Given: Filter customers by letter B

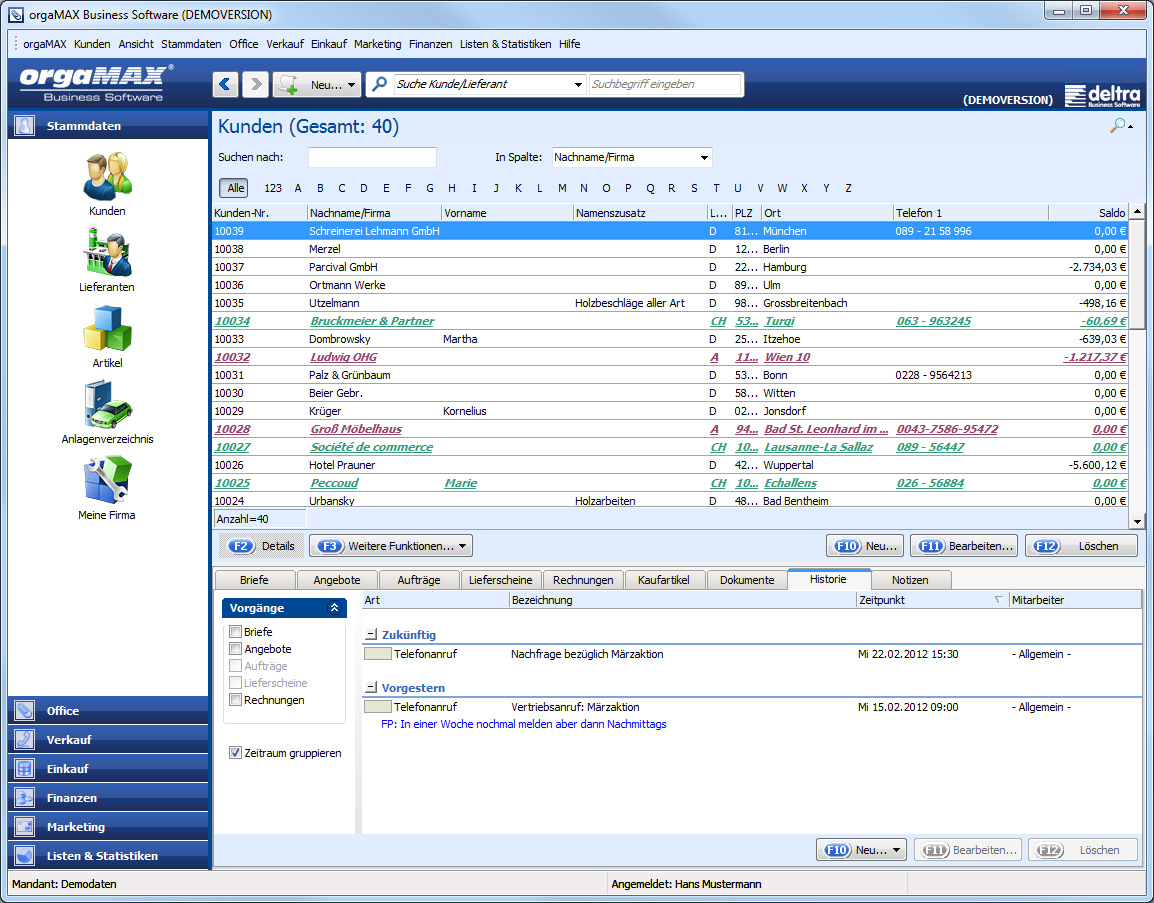Looking at the screenshot, I should pyautogui.click(x=320, y=188).
